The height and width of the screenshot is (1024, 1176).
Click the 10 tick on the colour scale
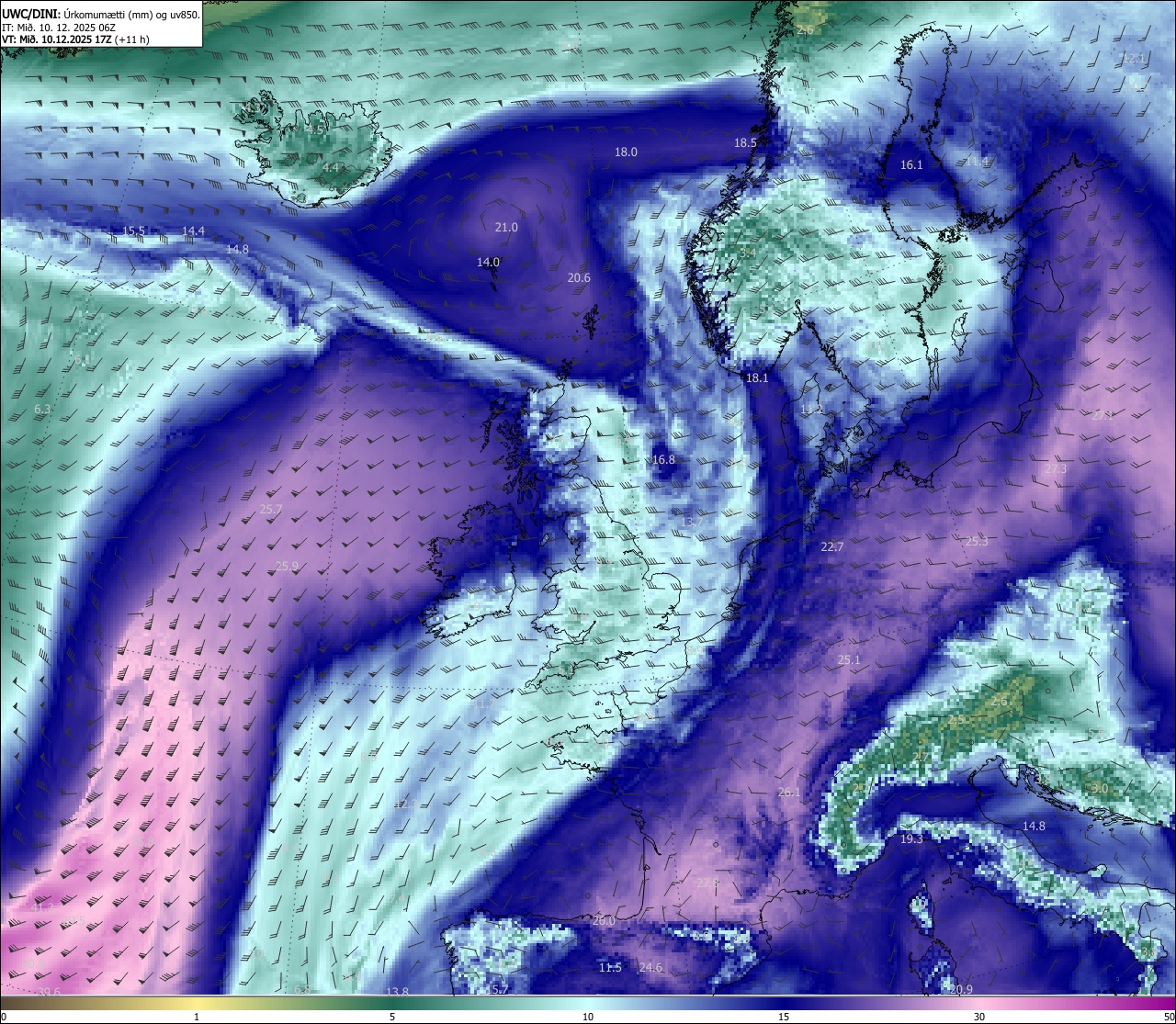coord(588,1017)
